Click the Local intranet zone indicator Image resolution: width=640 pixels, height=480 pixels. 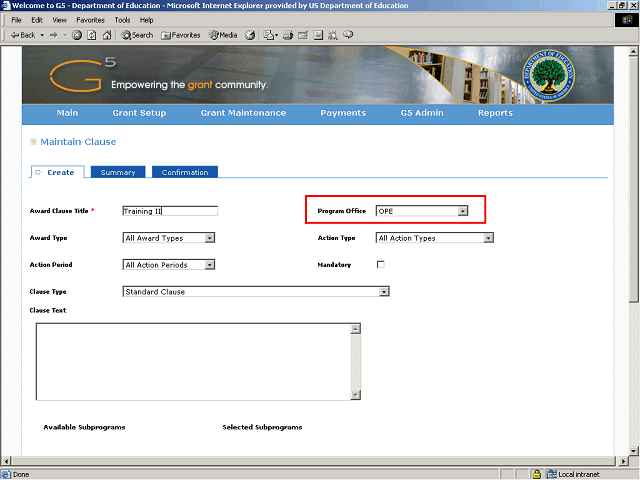tap(573, 474)
